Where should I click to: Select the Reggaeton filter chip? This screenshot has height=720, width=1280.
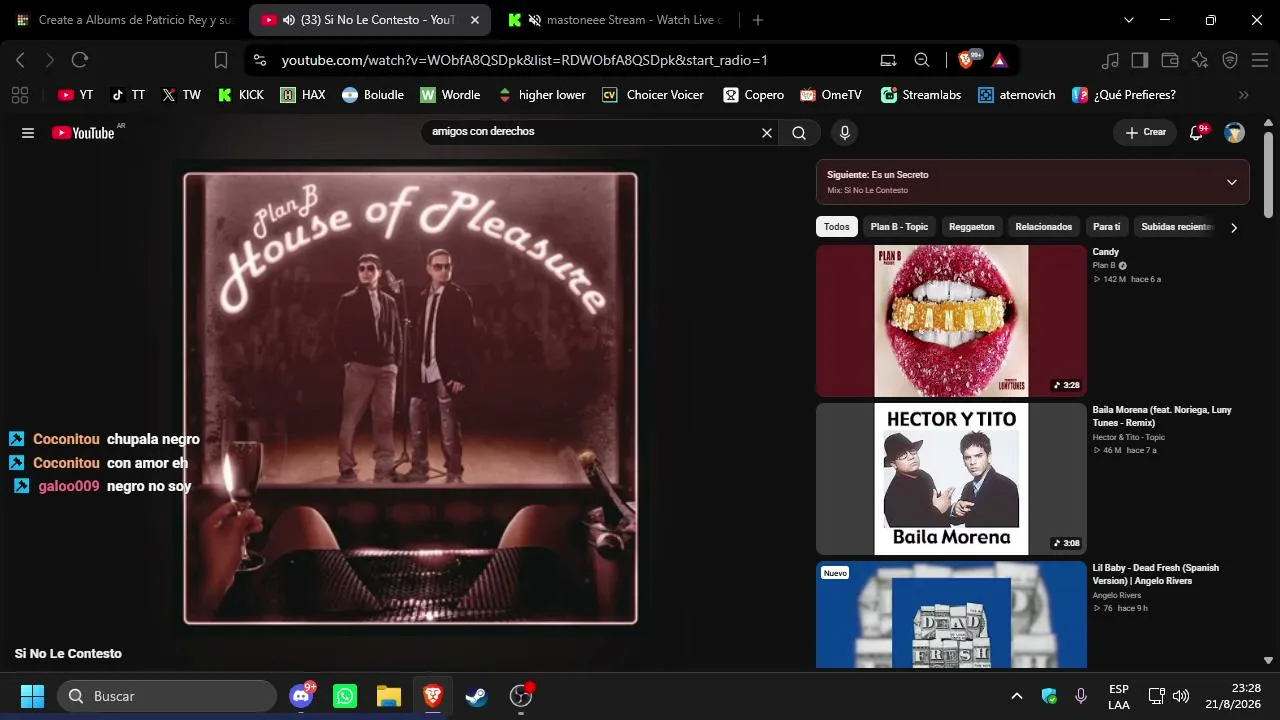tap(972, 227)
